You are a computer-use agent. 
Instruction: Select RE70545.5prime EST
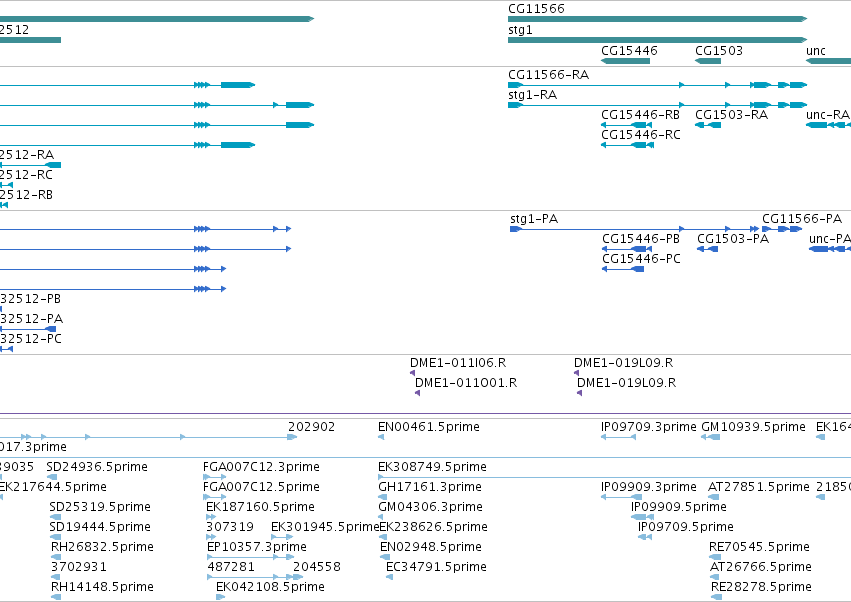pos(715,557)
